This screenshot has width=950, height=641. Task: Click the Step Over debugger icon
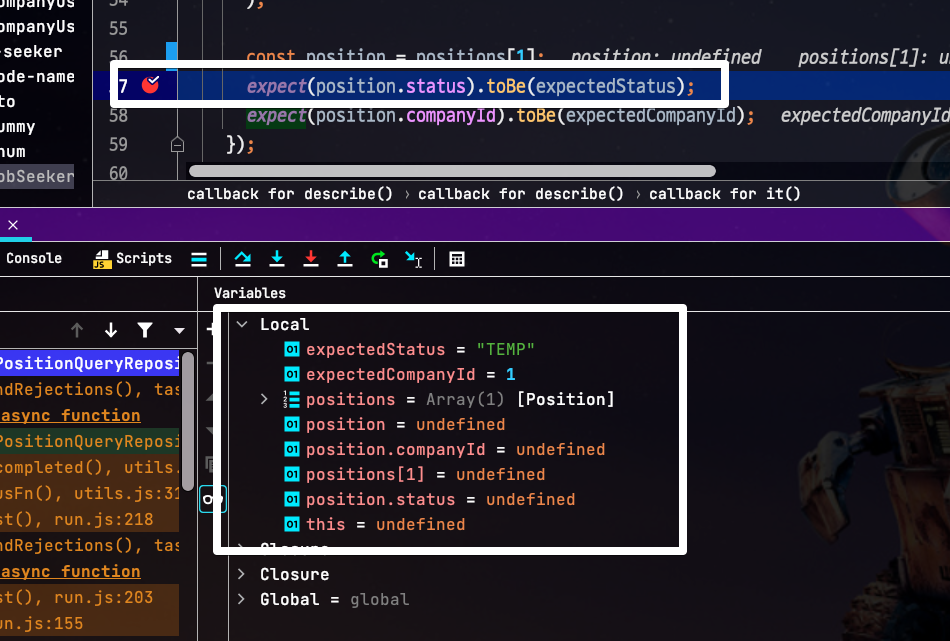pos(243,259)
